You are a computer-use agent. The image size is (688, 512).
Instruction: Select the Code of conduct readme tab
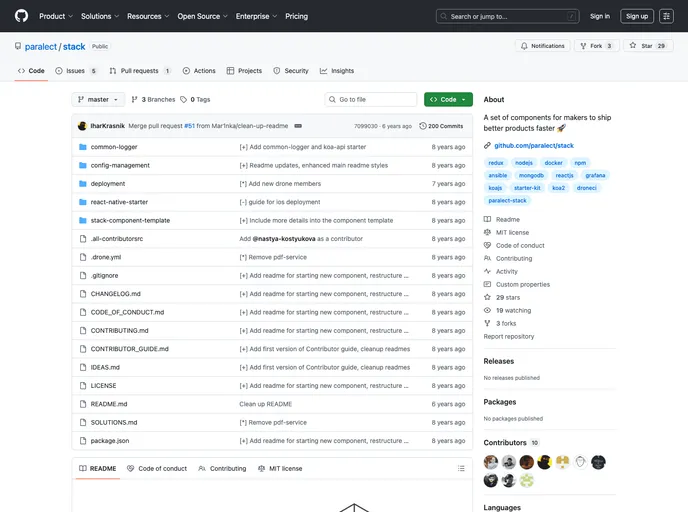click(x=157, y=469)
